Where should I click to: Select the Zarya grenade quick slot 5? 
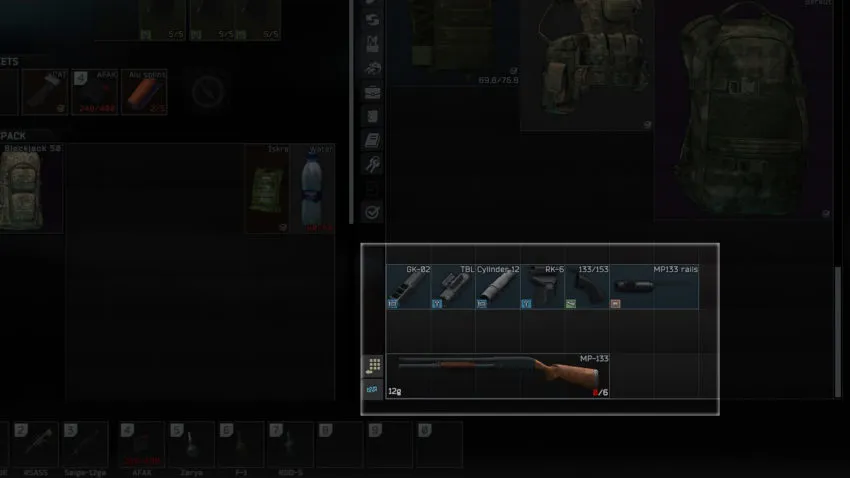click(x=191, y=444)
